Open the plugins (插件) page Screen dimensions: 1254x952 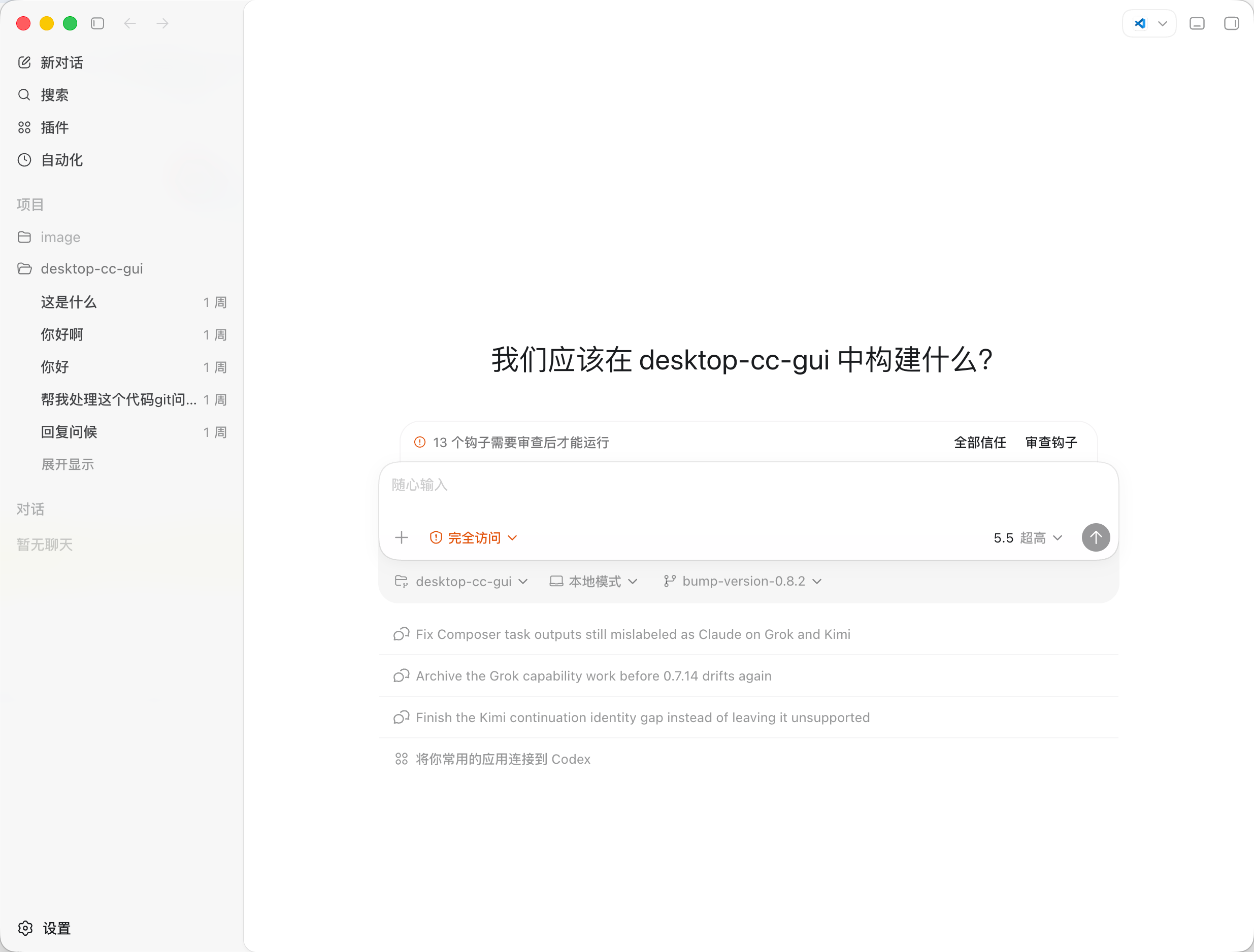[x=121, y=127]
